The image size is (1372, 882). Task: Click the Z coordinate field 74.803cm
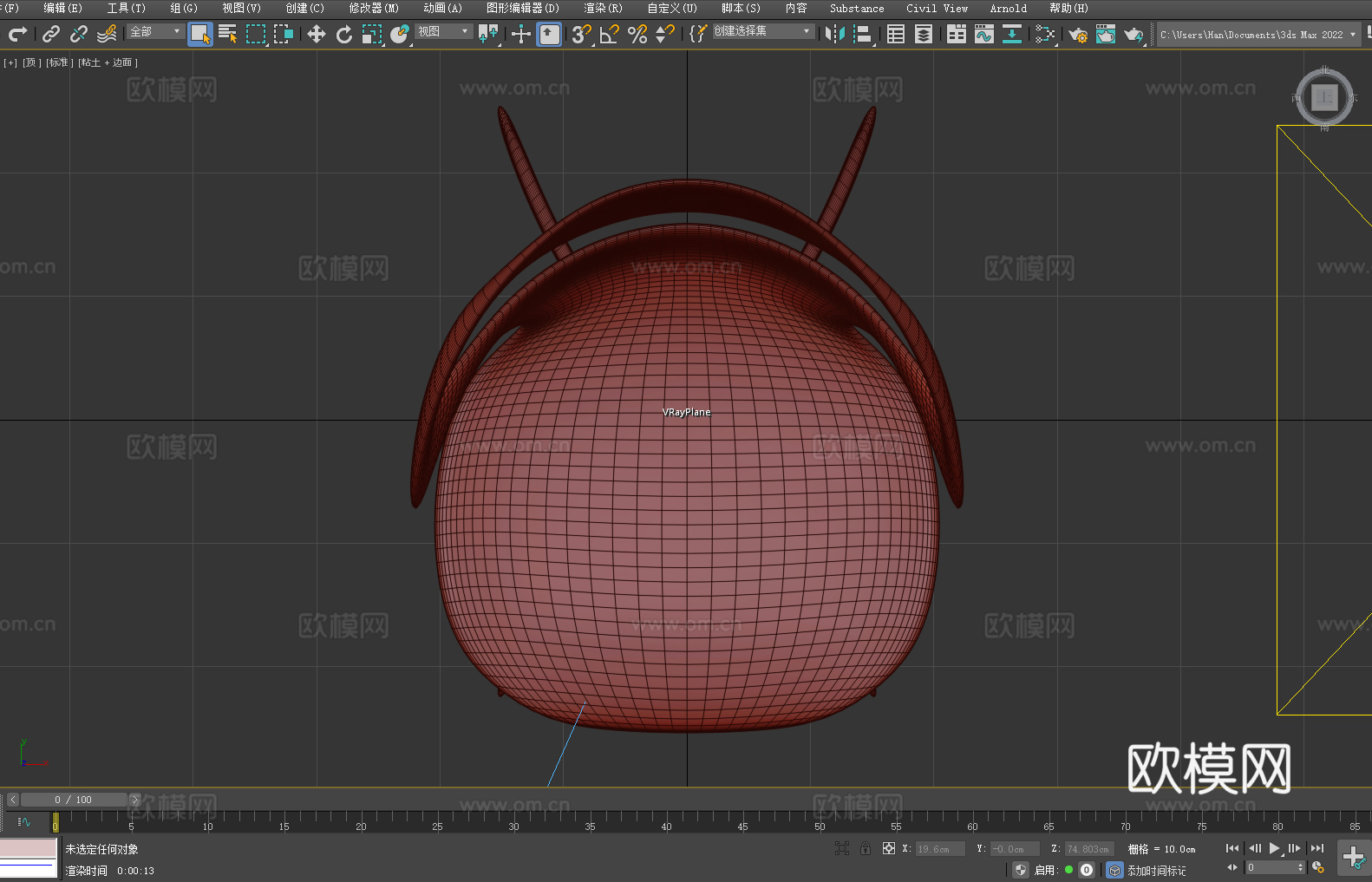coord(1089,849)
